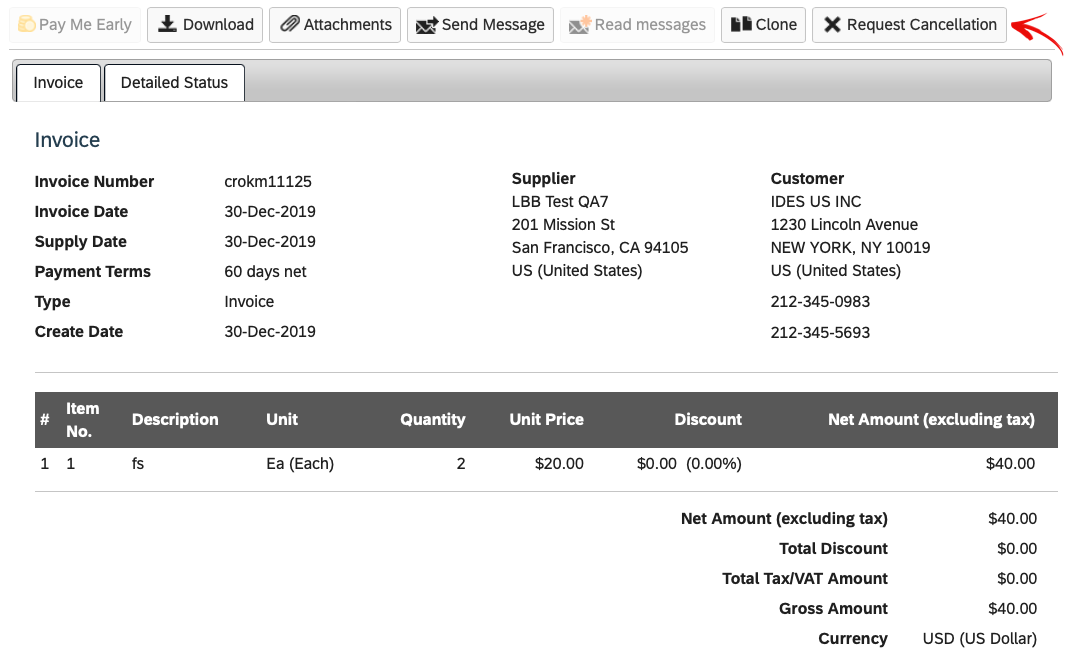This screenshot has height=671, width=1082.
Task: Switch to the Detailed Status tab
Action: coord(174,83)
